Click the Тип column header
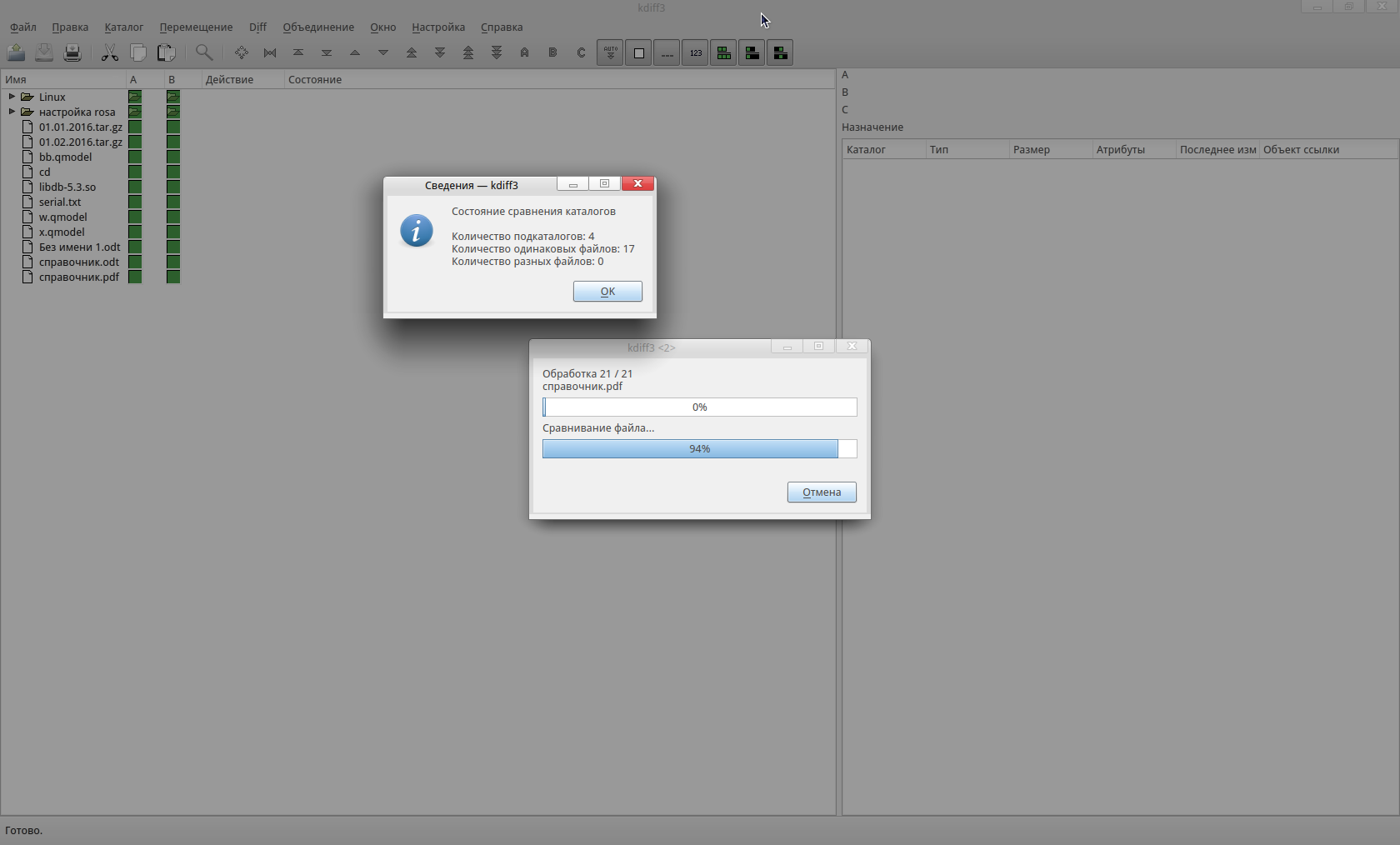 [967, 150]
